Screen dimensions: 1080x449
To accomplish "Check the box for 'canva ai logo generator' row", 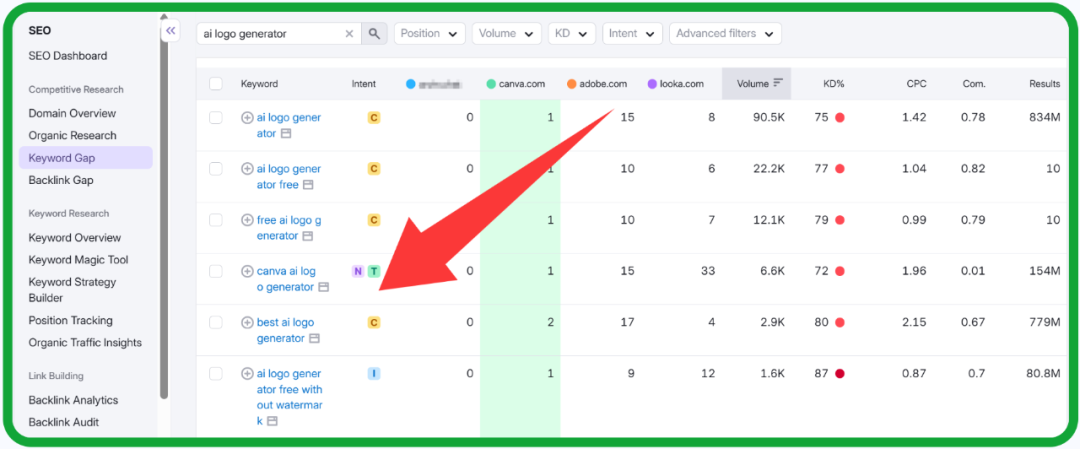I will tap(216, 271).
